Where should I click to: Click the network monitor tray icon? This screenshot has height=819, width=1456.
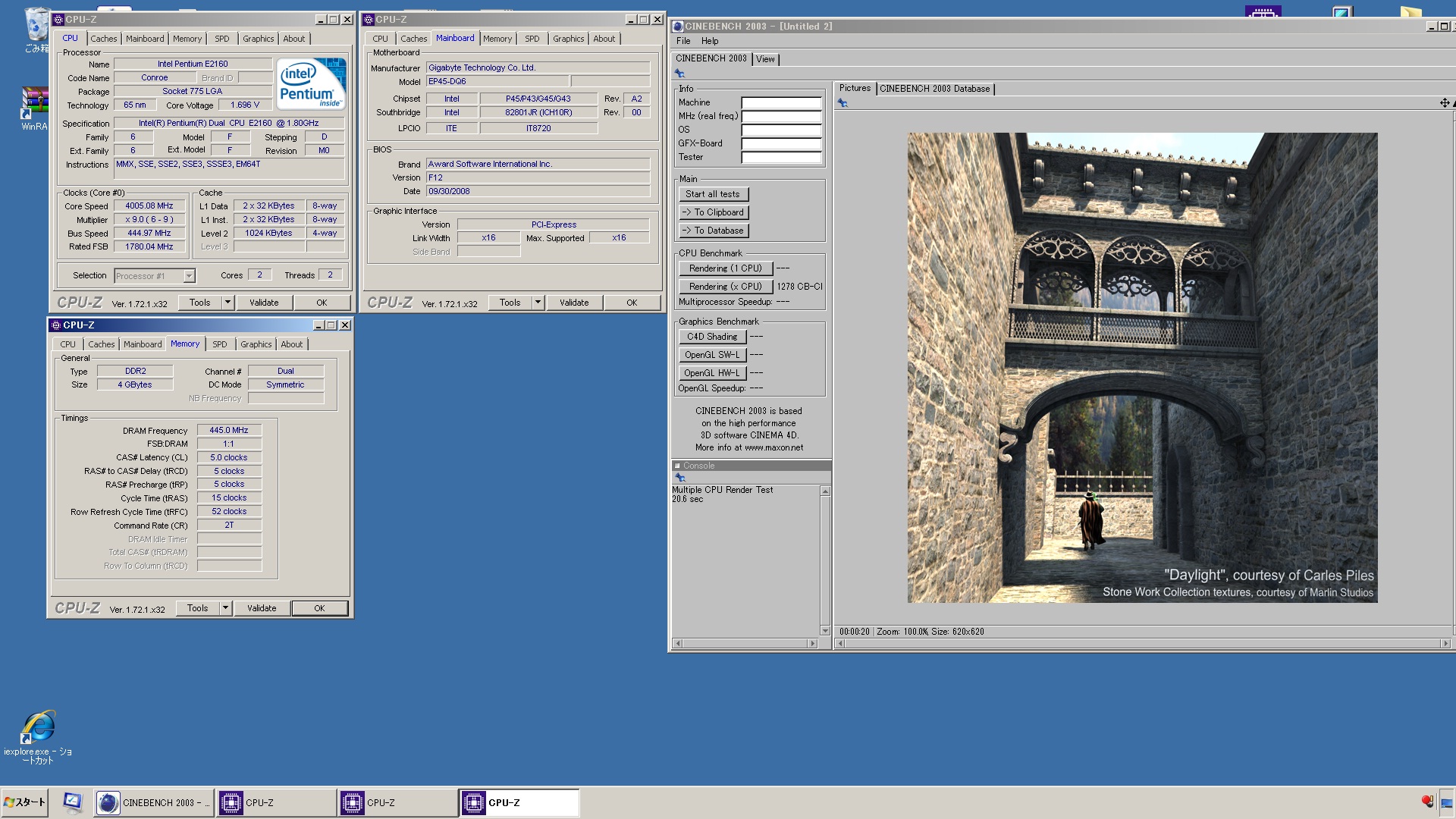pyautogui.click(x=1447, y=802)
